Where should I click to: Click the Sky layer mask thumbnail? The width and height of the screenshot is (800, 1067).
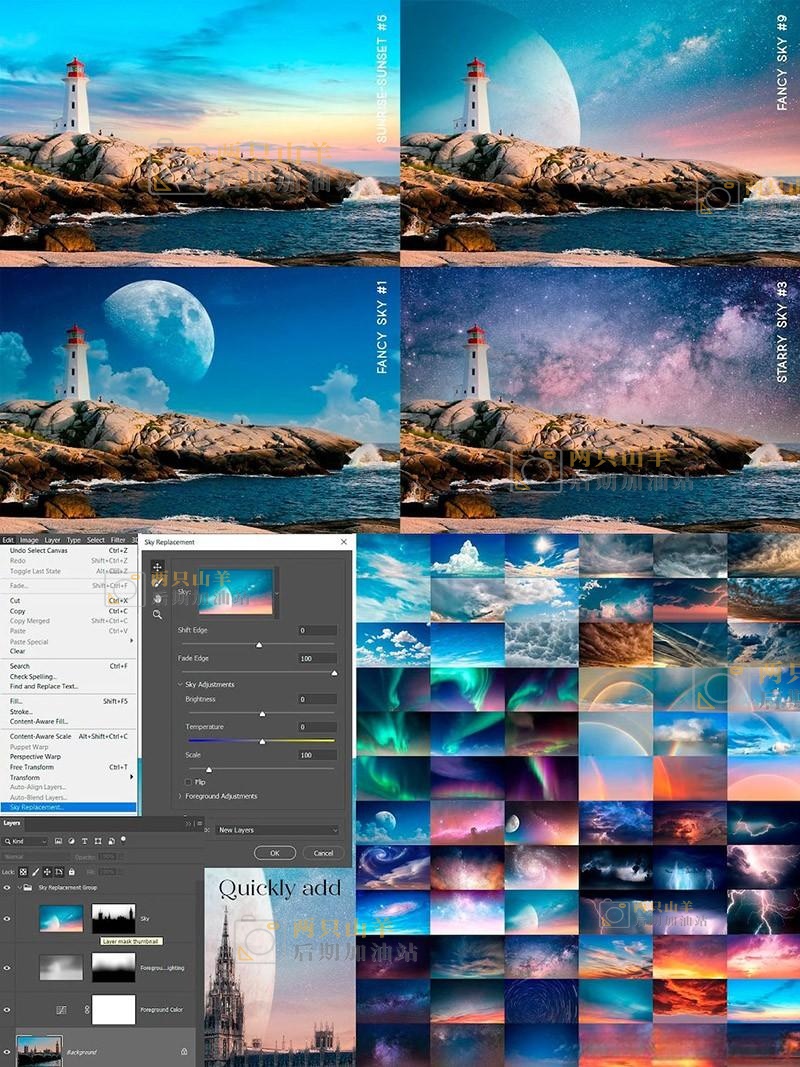point(113,917)
